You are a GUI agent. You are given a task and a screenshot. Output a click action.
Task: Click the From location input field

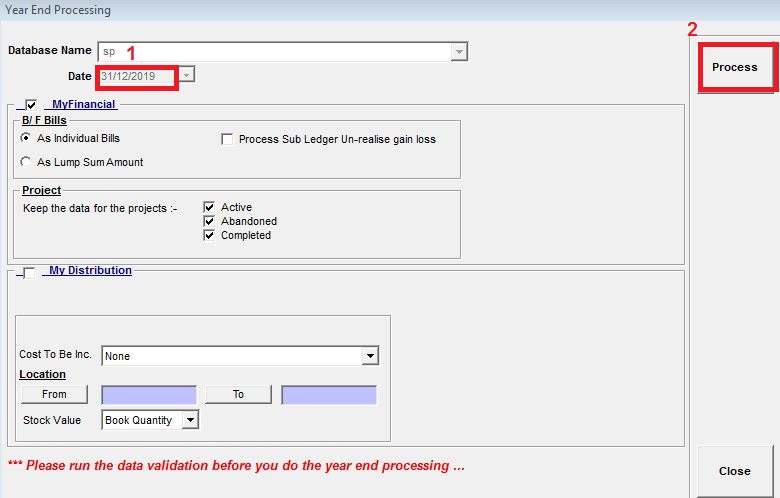(149, 394)
